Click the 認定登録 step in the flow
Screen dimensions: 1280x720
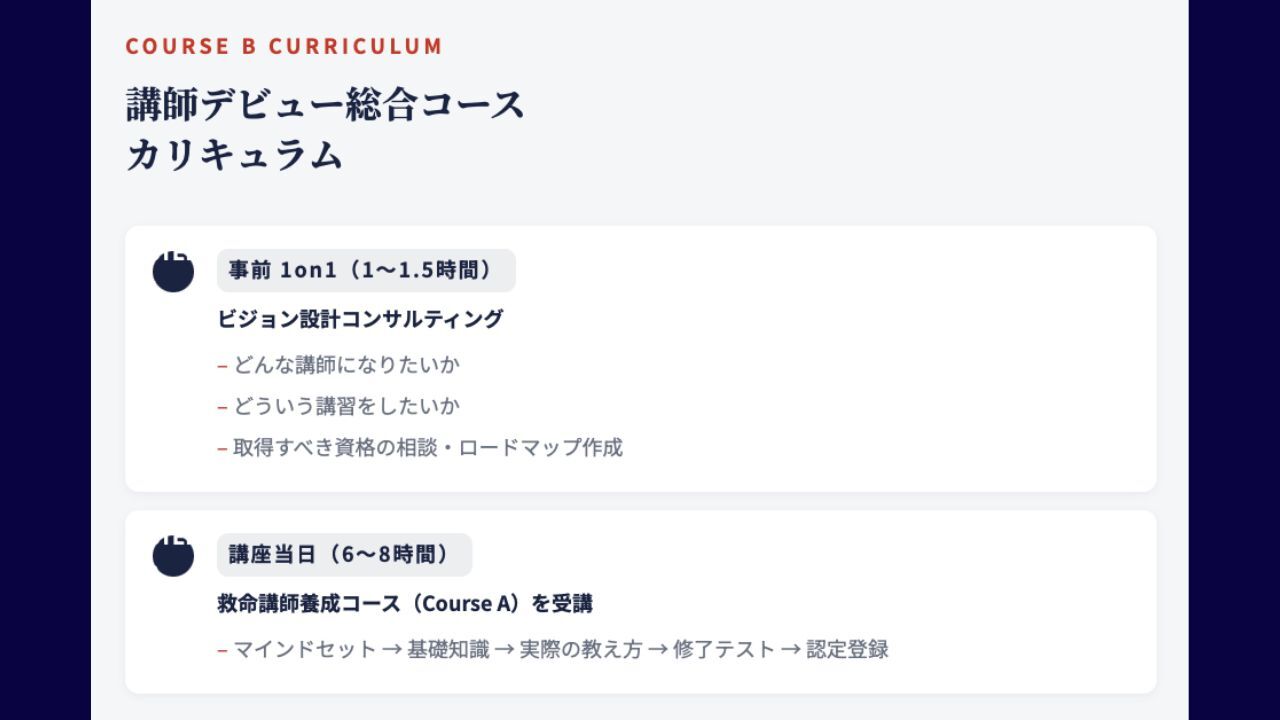click(847, 650)
